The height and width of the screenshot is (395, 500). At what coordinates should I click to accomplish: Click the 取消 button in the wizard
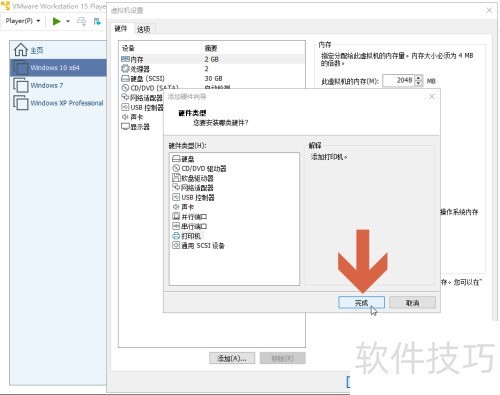pyautogui.click(x=412, y=303)
